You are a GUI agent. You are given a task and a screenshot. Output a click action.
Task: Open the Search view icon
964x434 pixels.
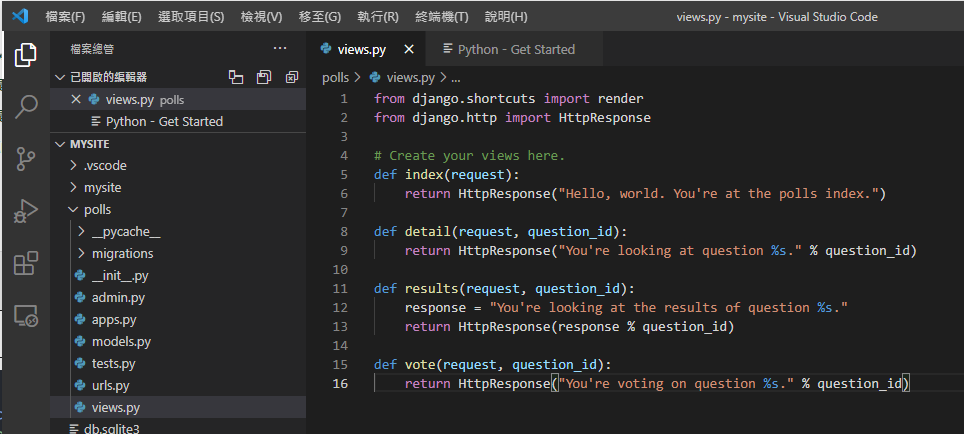(x=25, y=106)
